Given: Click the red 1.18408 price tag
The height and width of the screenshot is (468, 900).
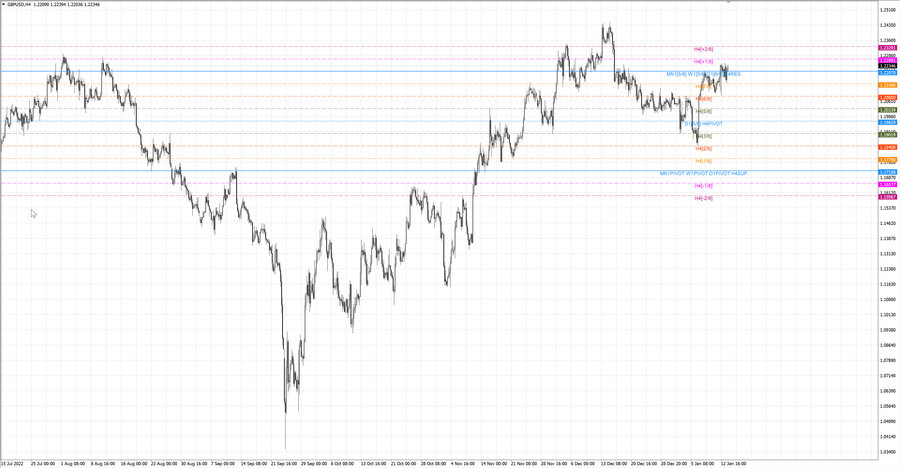Looking at the screenshot, I should coord(888,147).
